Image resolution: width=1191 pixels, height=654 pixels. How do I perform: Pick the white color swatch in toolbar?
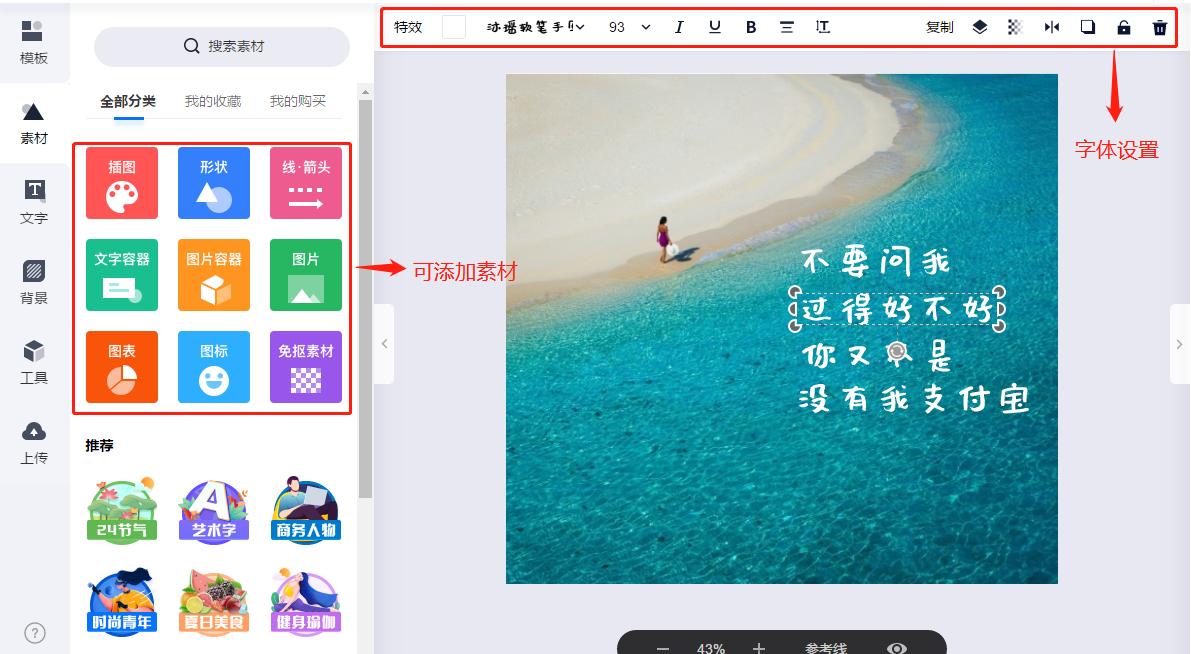pyautogui.click(x=454, y=27)
